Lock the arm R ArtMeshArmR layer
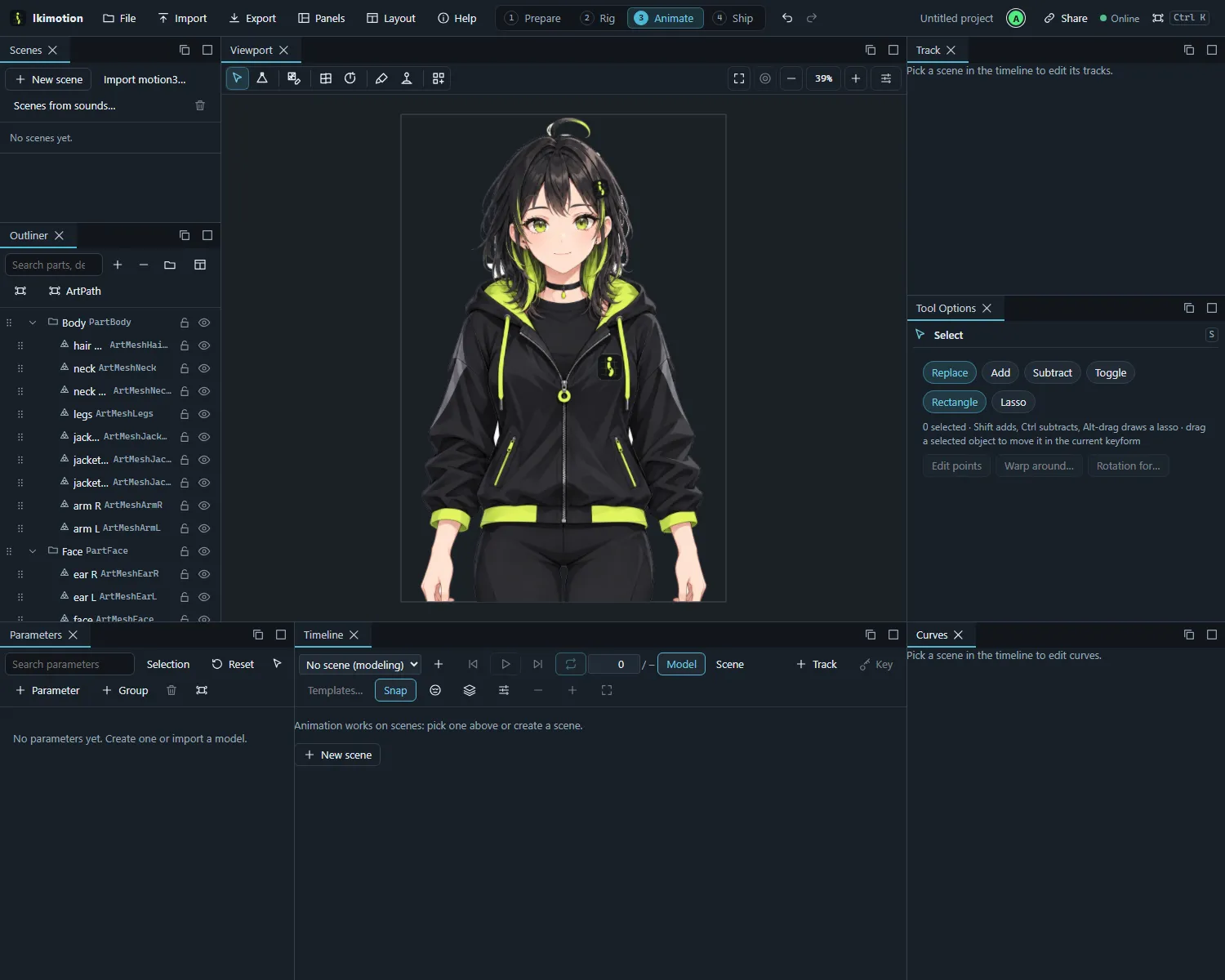Viewport: 1225px width, 980px height. (185, 506)
